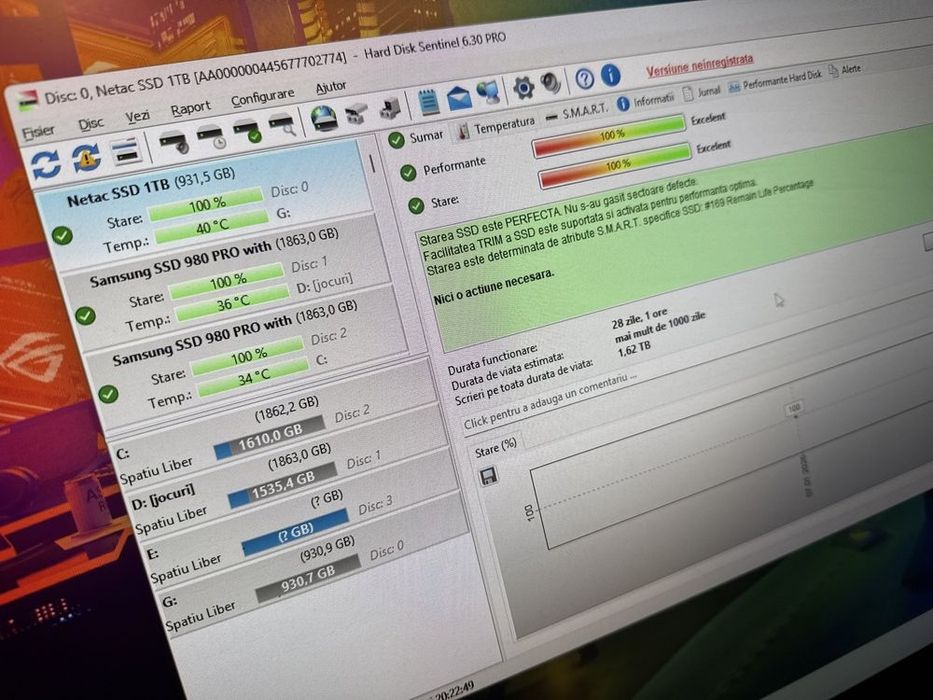The height and width of the screenshot is (700, 933).
Task: Open the Configurare menu
Action: (262, 98)
